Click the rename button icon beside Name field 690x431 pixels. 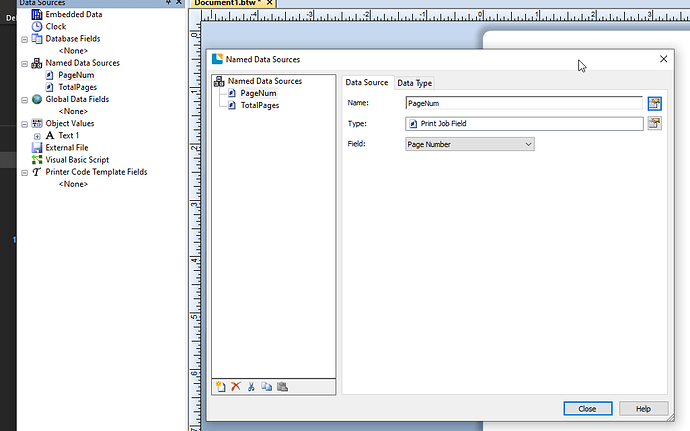coord(654,103)
